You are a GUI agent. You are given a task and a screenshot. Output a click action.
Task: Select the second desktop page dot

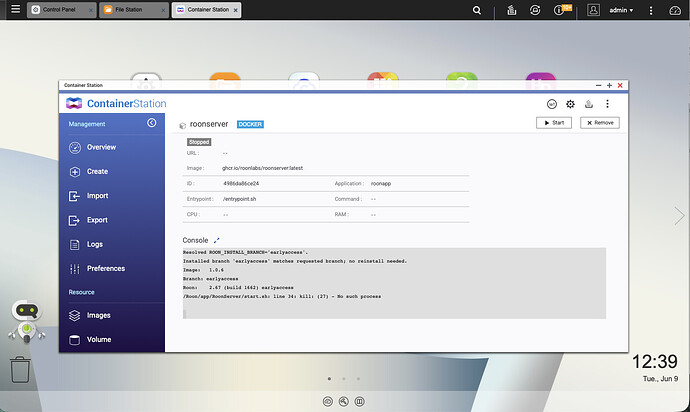pos(344,379)
